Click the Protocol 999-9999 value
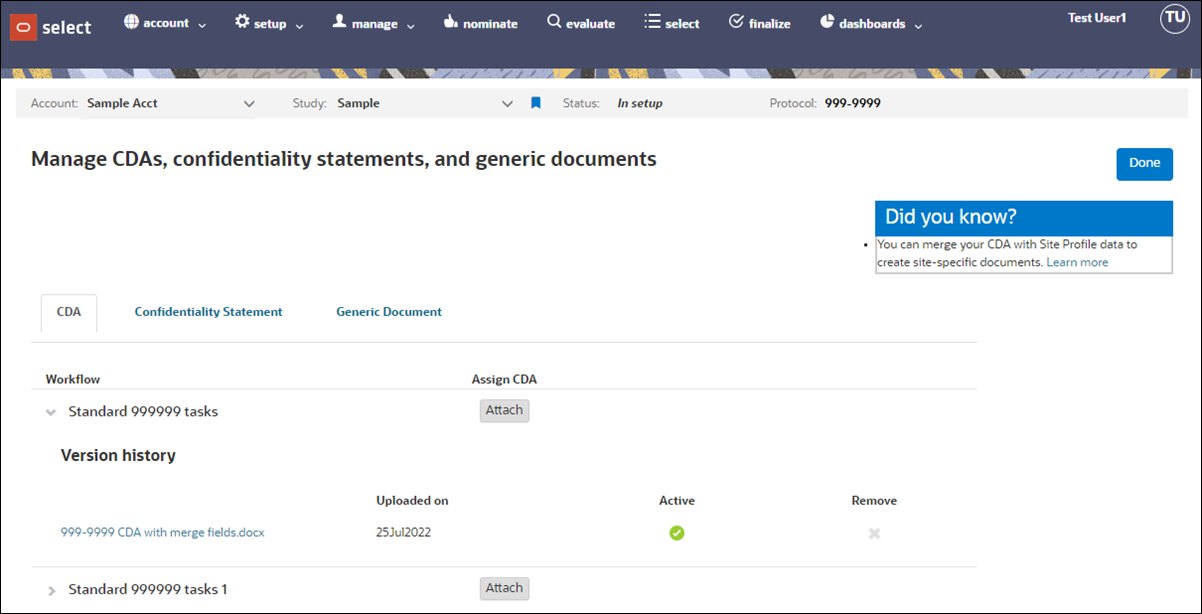 pos(853,103)
